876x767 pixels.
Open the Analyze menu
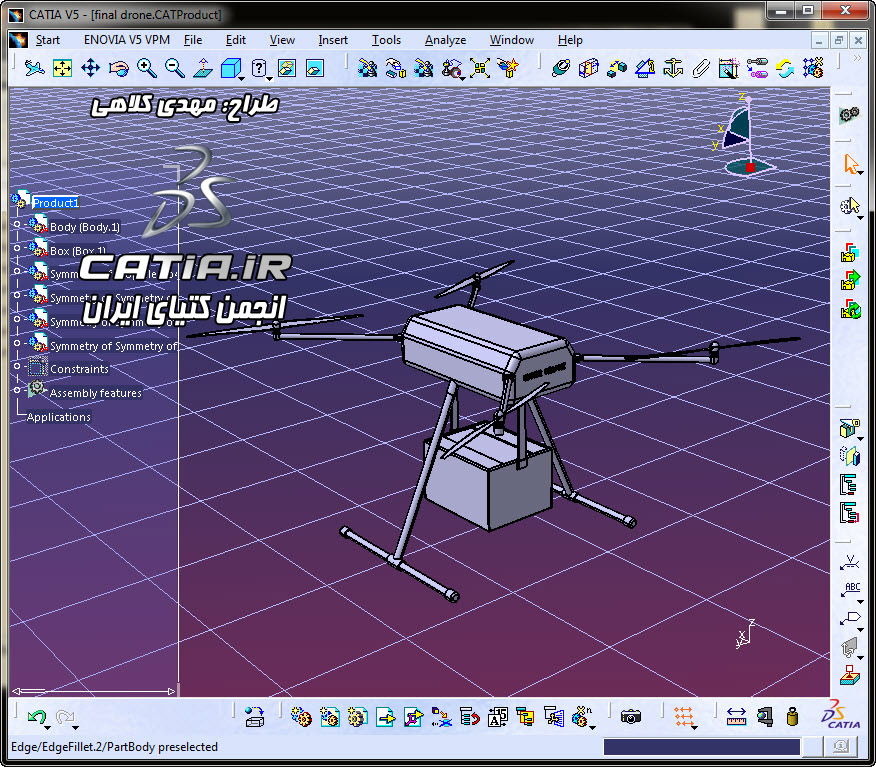(445, 40)
